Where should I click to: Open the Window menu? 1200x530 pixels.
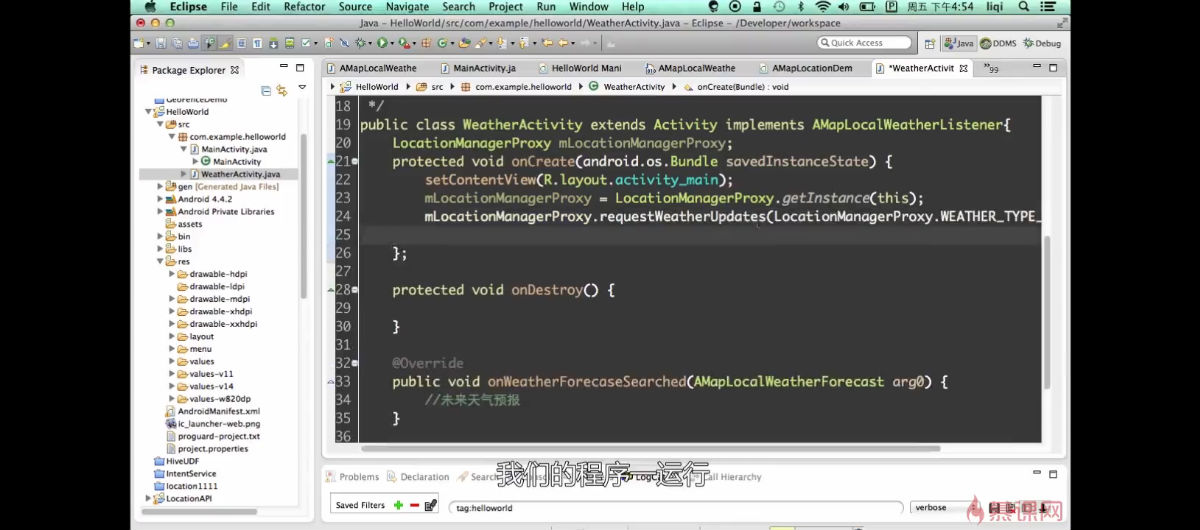click(x=589, y=7)
